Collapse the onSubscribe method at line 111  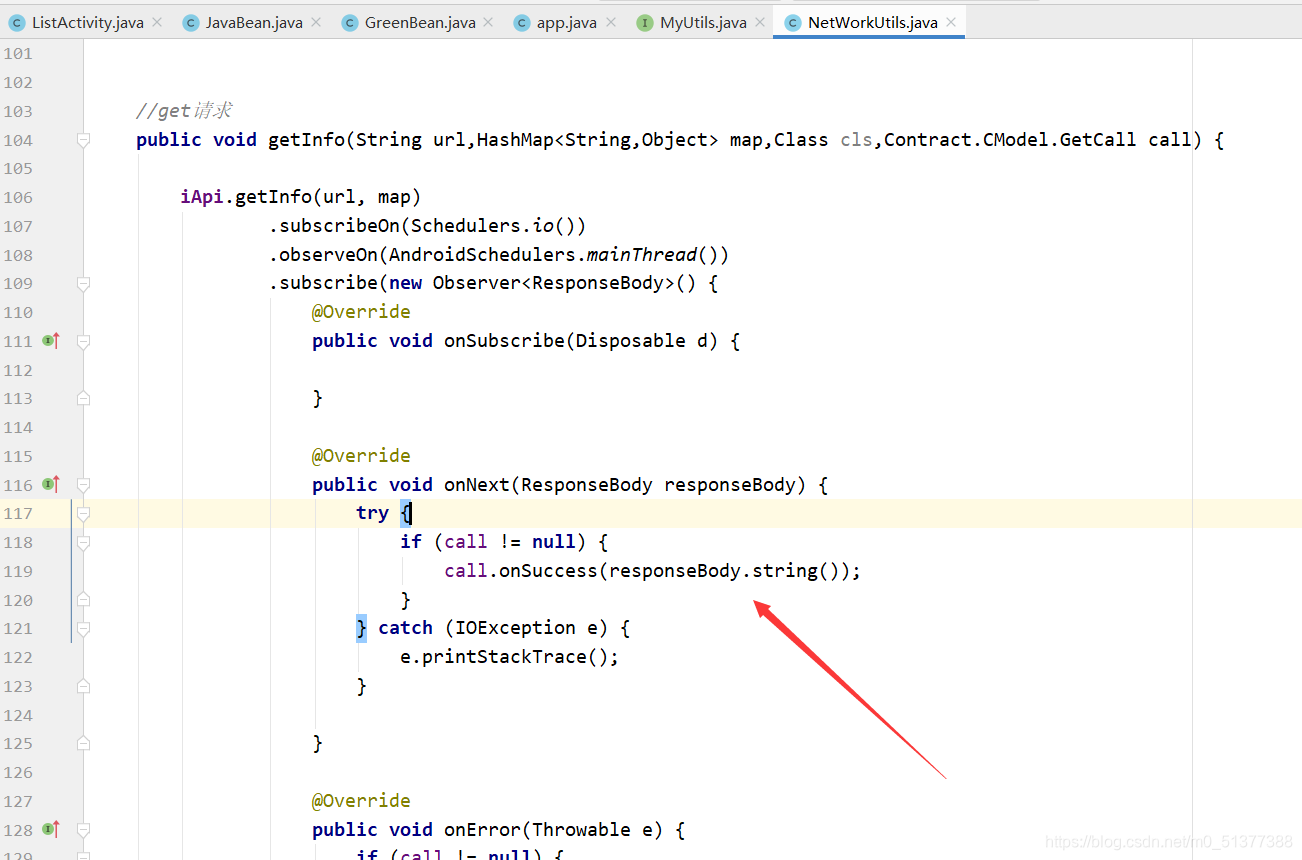coord(84,341)
